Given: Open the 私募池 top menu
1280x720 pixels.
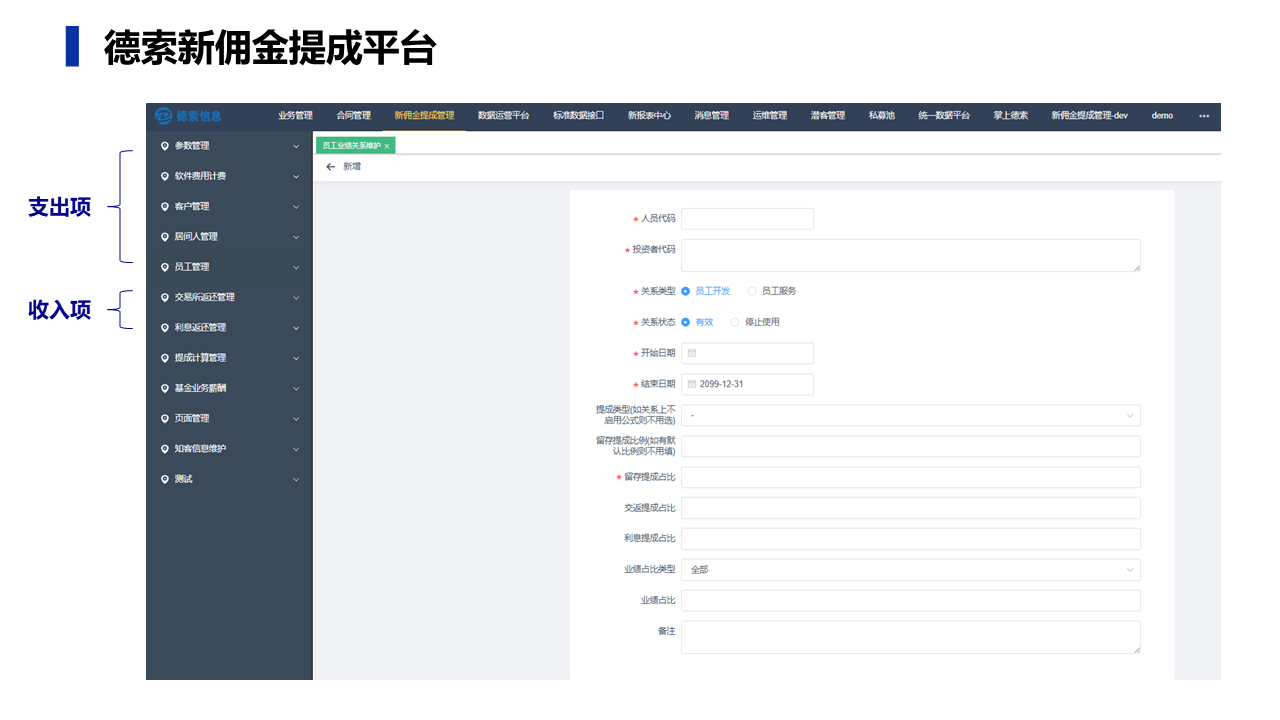Looking at the screenshot, I should [882, 116].
